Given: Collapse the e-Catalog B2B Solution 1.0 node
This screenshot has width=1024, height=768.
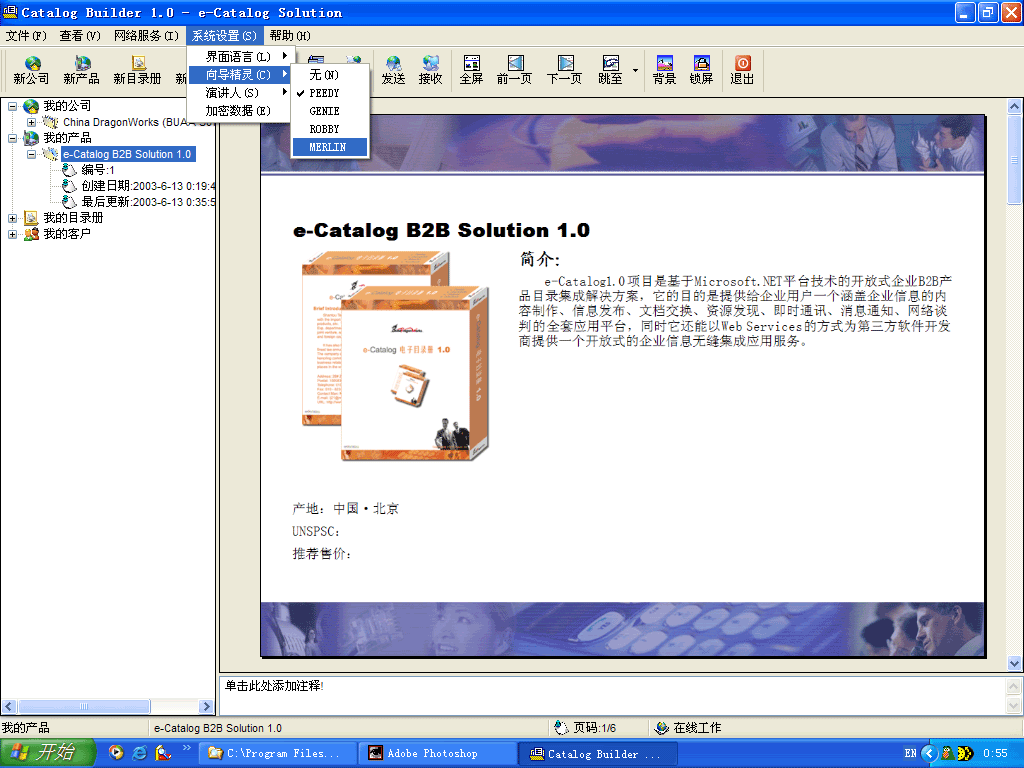Looking at the screenshot, I should pos(31,154).
